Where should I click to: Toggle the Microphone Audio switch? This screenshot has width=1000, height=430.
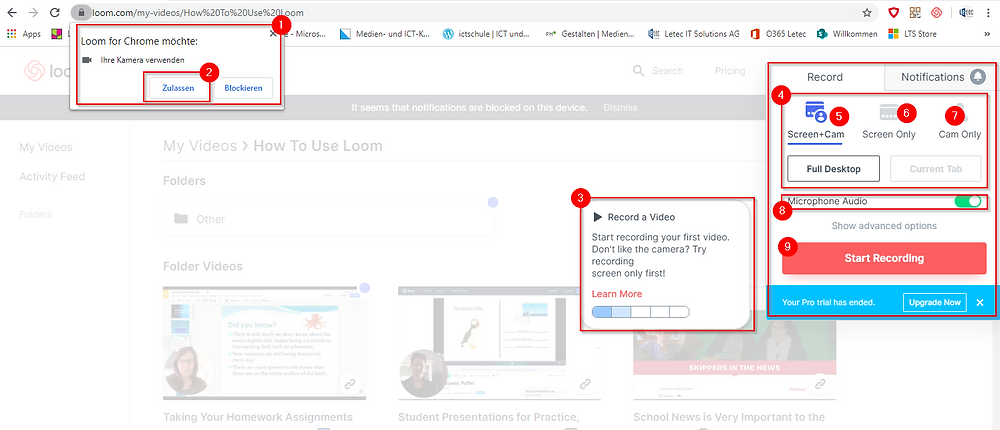click(x=967, y=202)
